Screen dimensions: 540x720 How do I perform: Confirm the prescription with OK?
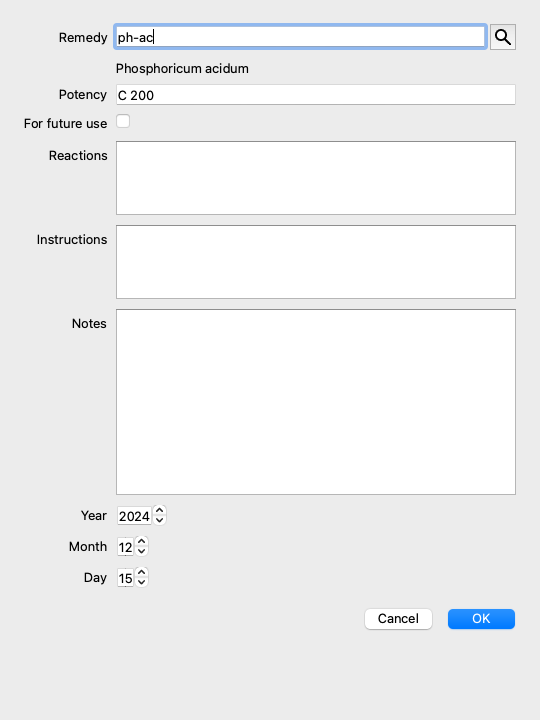tap(481, 619)
